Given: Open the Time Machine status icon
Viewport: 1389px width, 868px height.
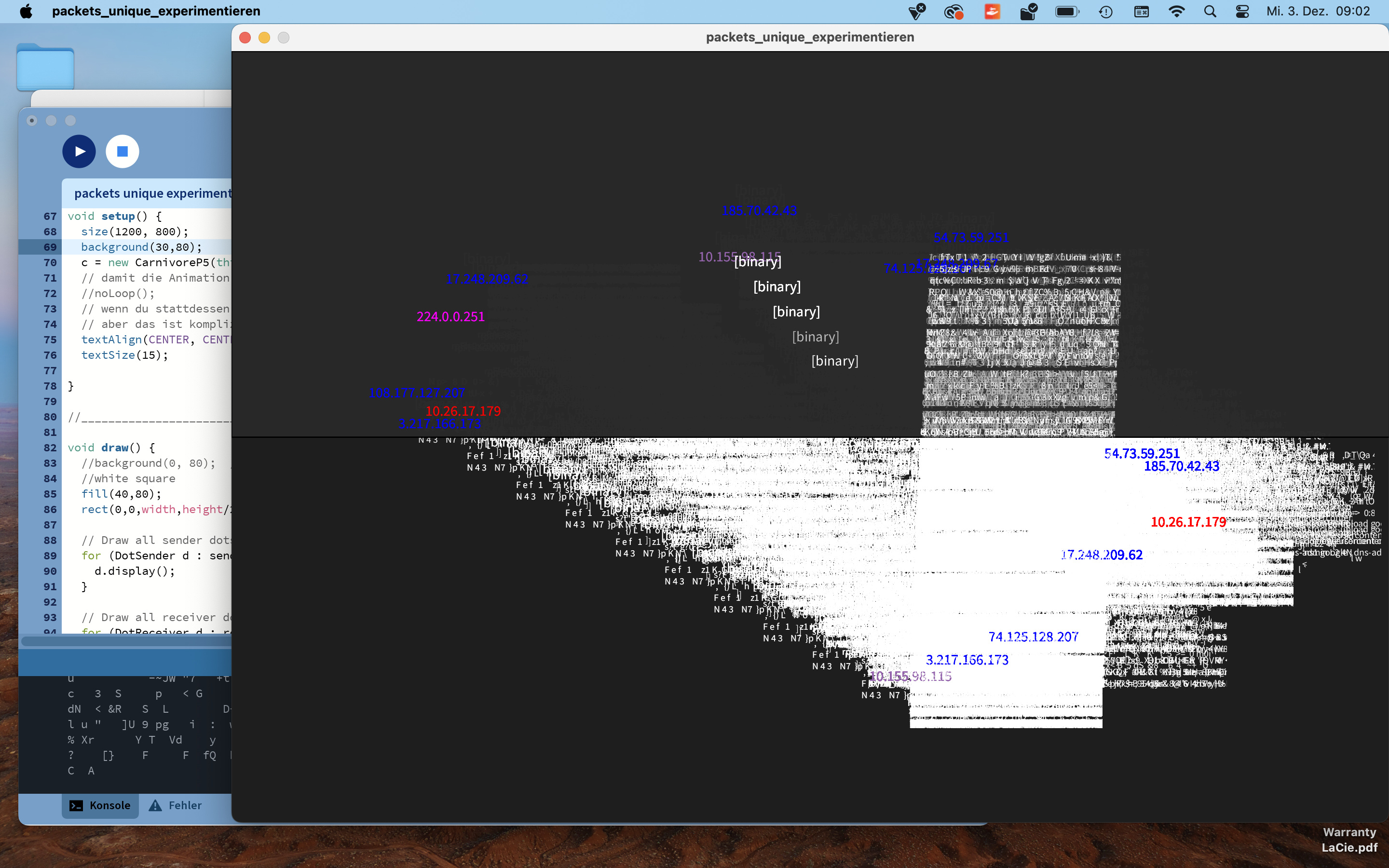Looking at the screenshot, I should pos(1105,12).
